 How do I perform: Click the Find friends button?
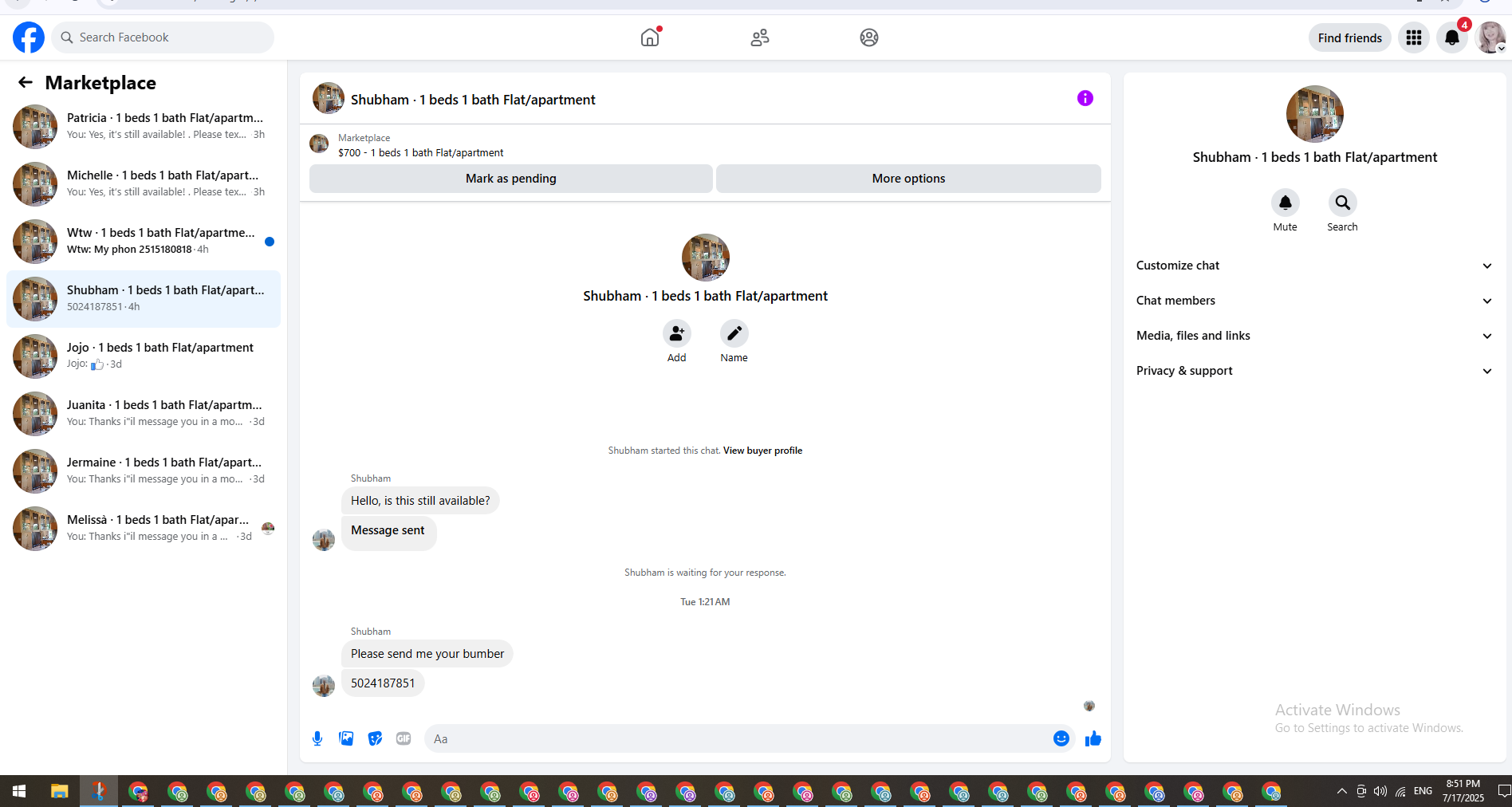[x=1350, y=37]
